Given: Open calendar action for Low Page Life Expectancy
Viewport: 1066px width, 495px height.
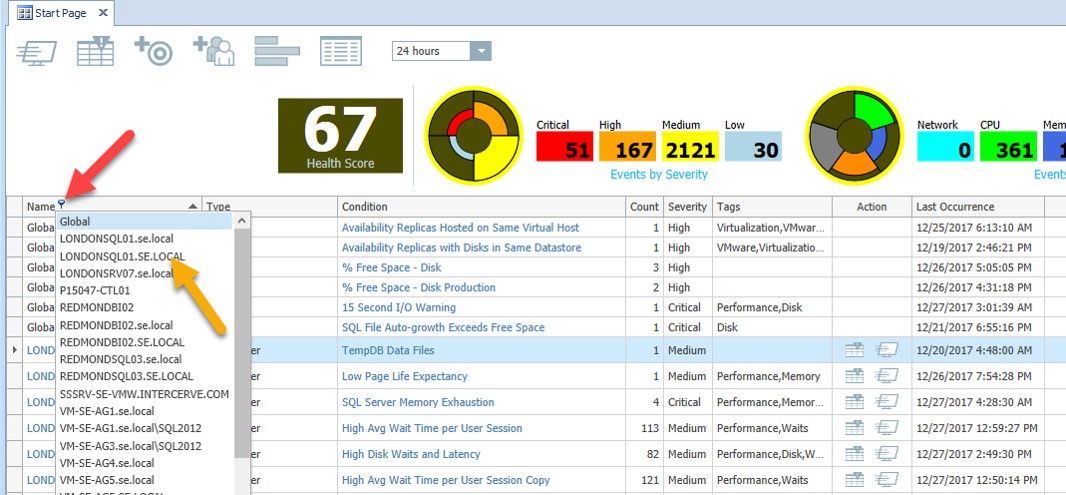Looking at the screenshot, I should coord(855,376).
